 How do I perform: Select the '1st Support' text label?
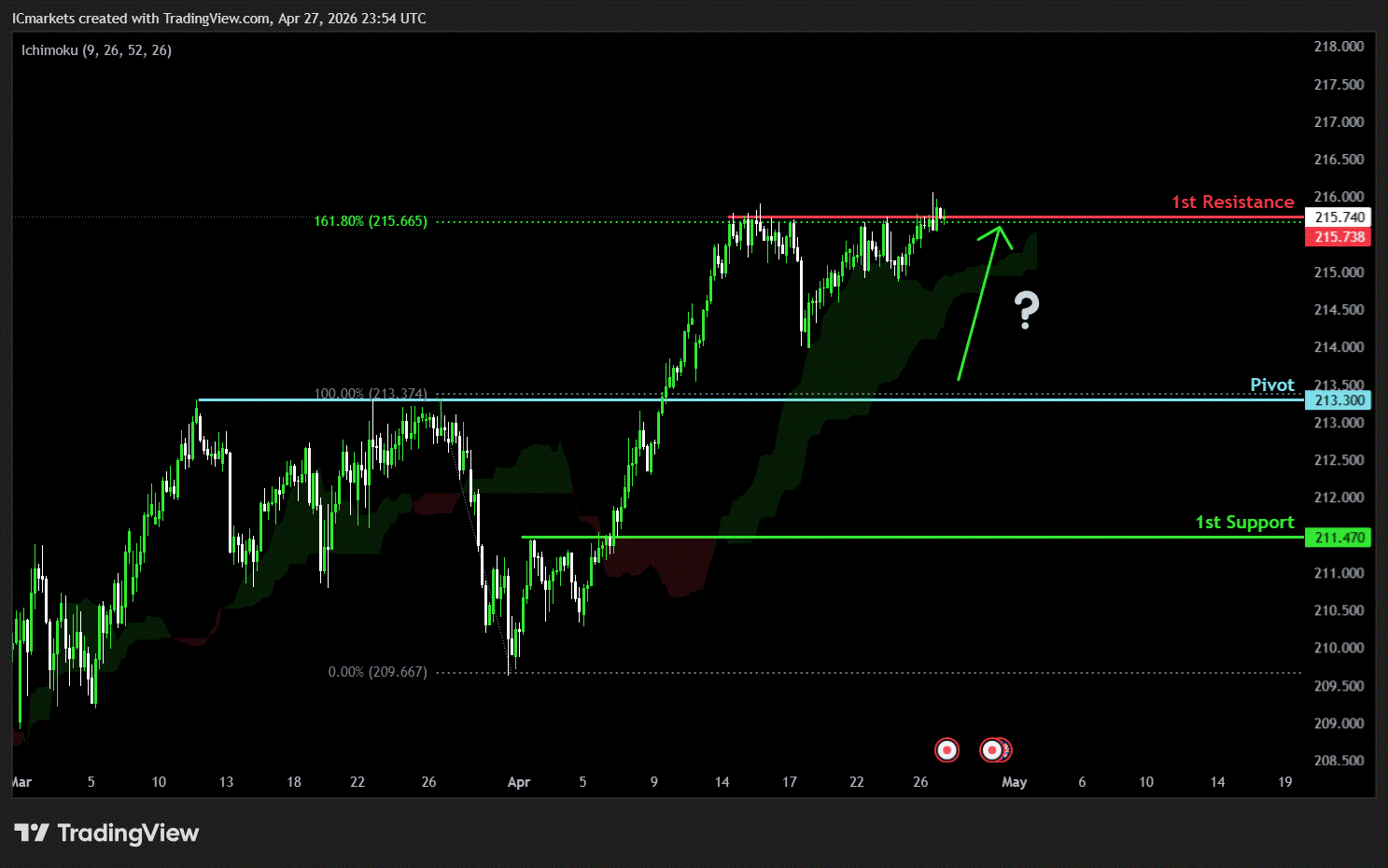1244,523
